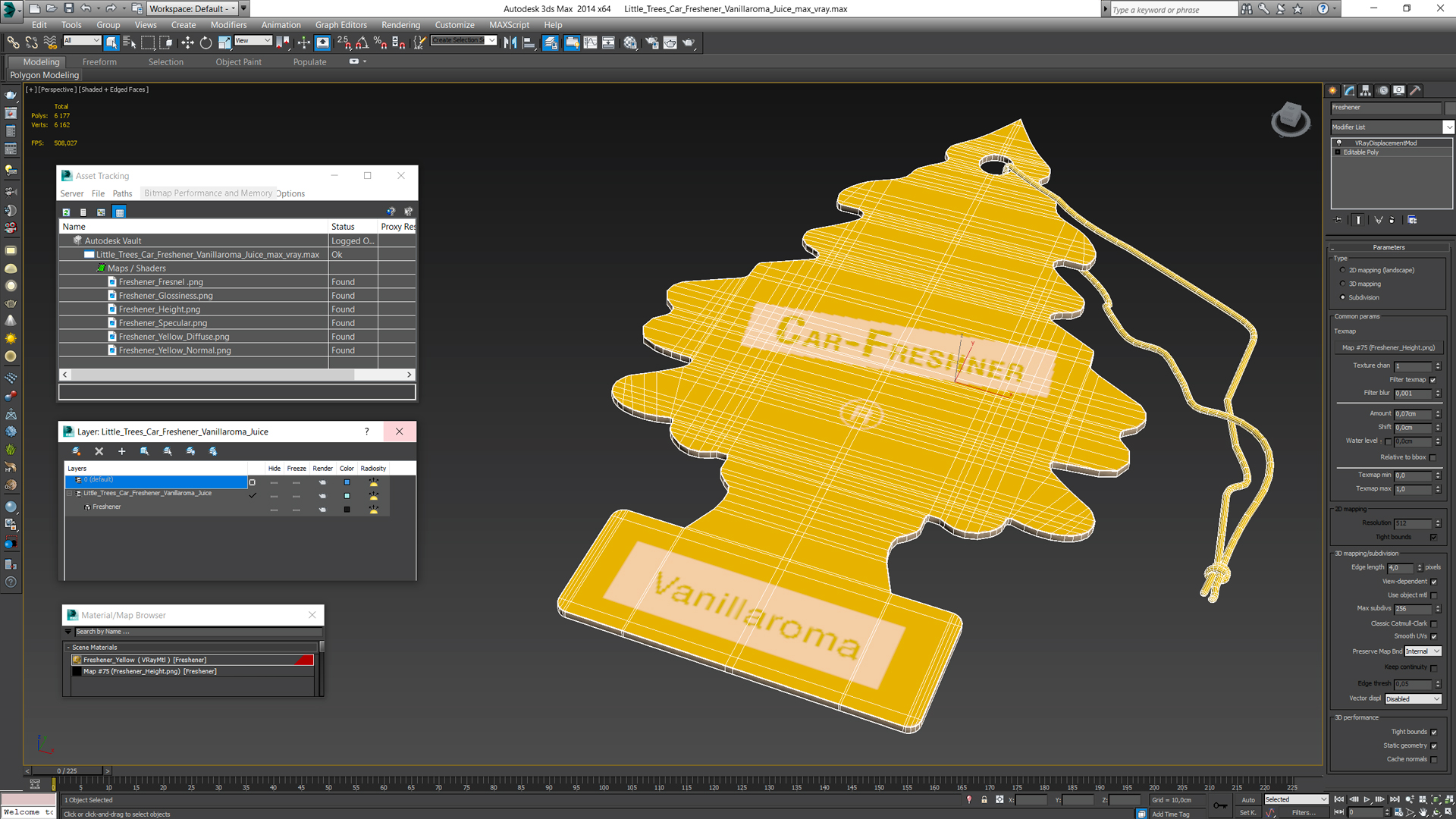Open Vector displ Disabled dropdown

click(1414, 699)
